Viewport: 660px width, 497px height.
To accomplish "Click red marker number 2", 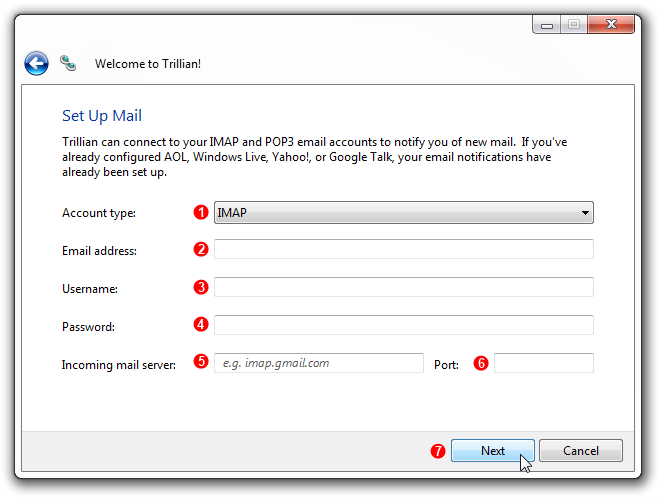I will pyautogui.click(x=201, y=249).
